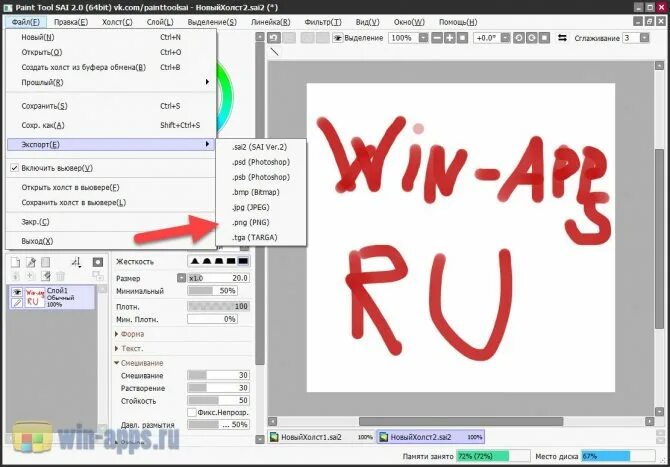
Task: Select the second brush hardness shape
Action: click(207, 261)
